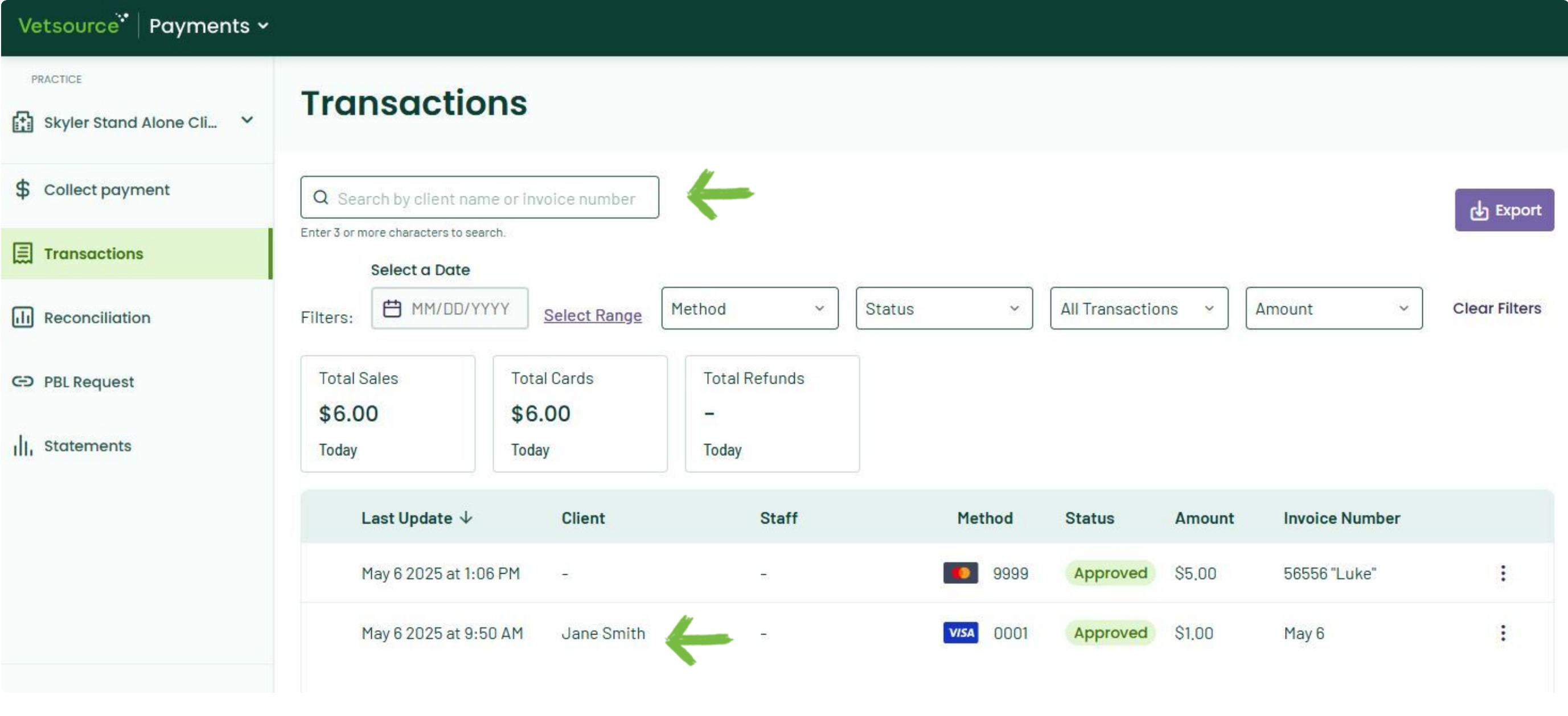
Task: Open the more options menu for 56556 "Luke" row
Action: click(1503, 573)
